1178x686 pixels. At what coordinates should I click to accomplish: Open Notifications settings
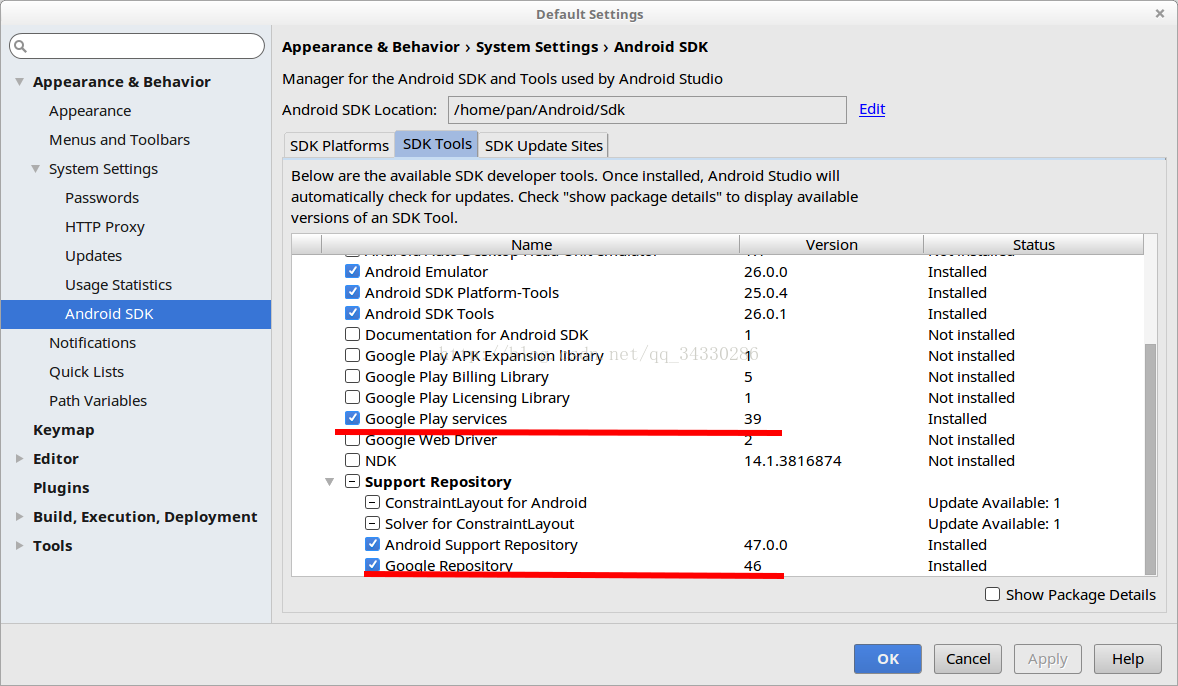coord(92,343)
